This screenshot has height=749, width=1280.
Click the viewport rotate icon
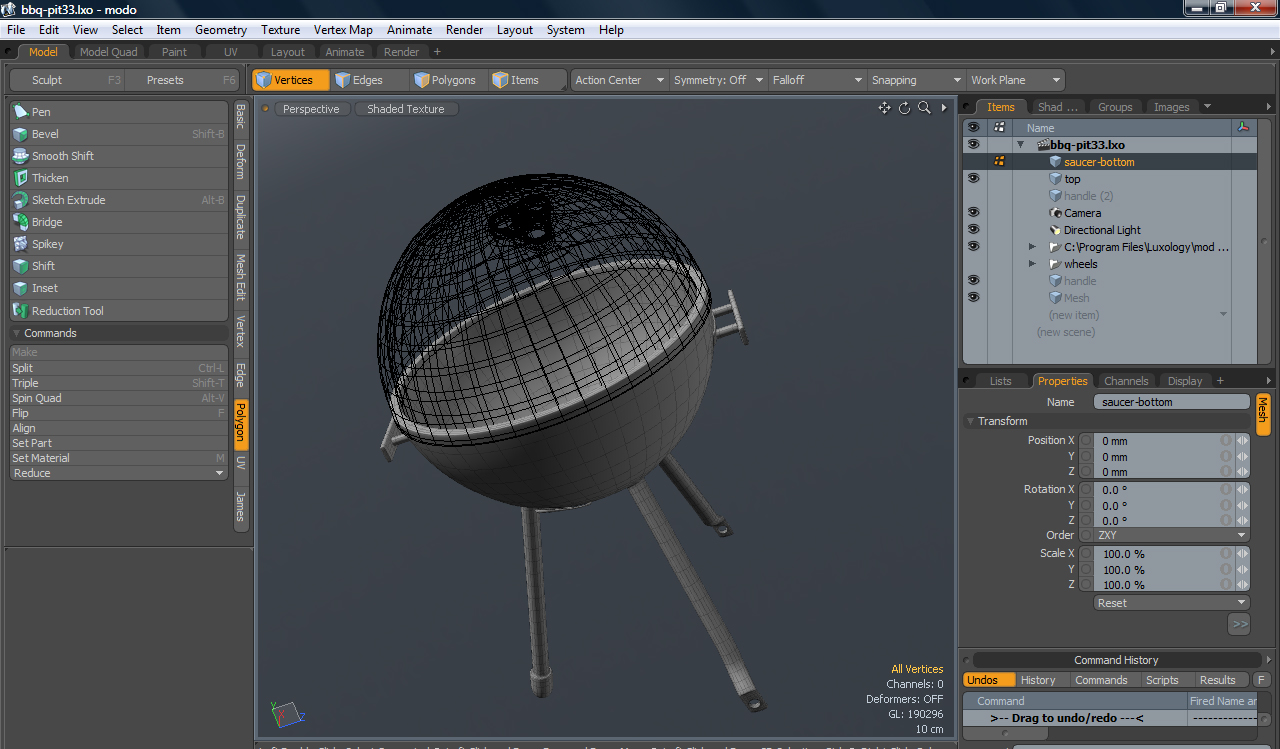pyautogui.click(x=905, y=108)
